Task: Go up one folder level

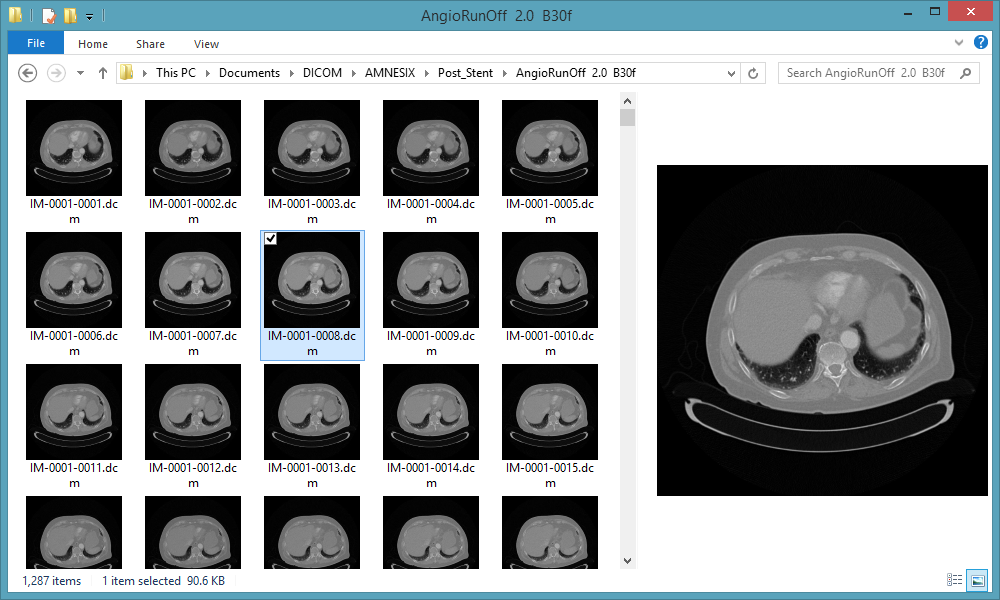Action: tap(102, 73)
